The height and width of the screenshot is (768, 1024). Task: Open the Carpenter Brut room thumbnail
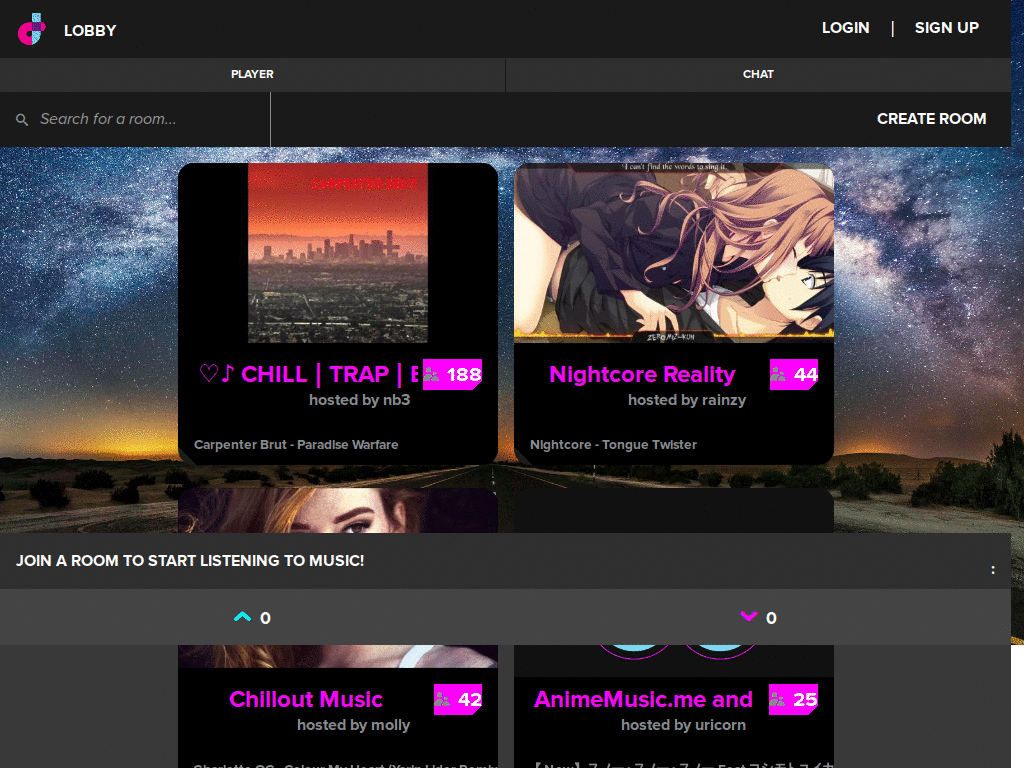tap(338, 253)
